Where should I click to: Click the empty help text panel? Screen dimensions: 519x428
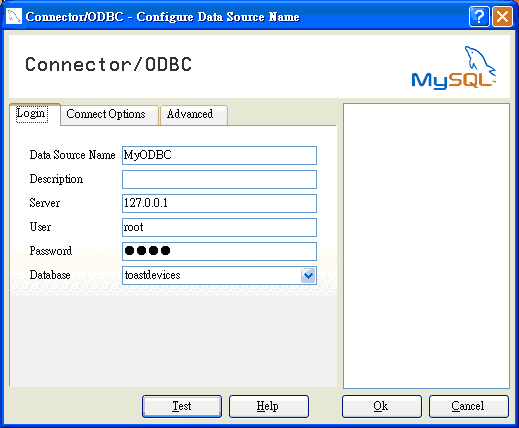pyautogui.click(x=426, y=246)
